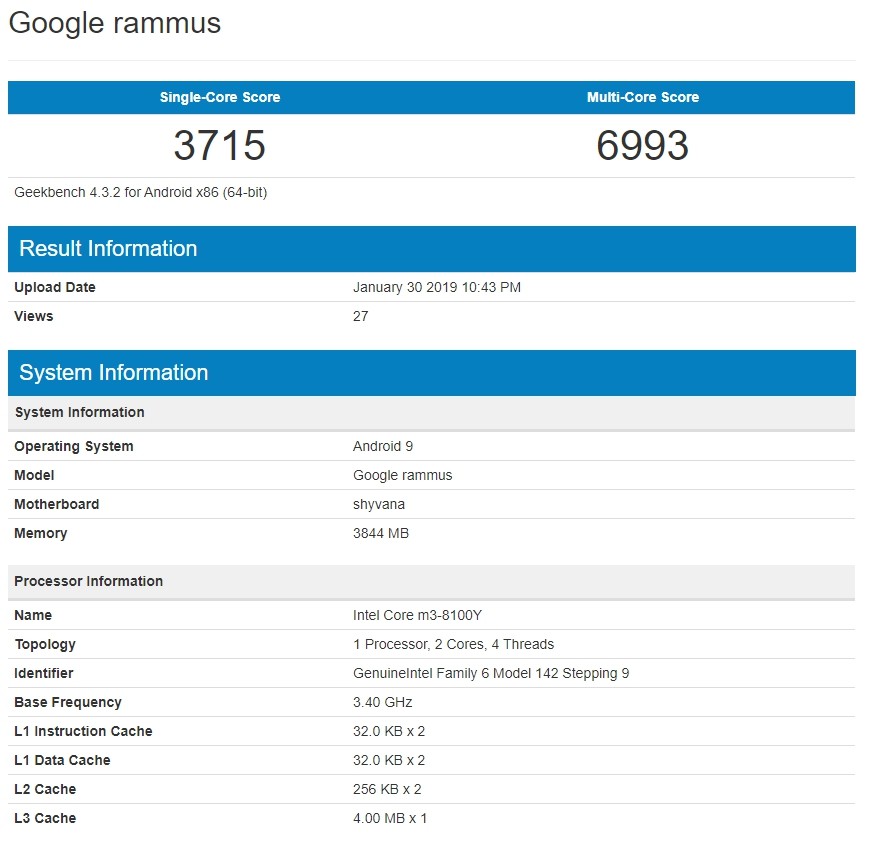Click the Geekbench 4.3.2 version text
This screenshot has height=841, width=870.
point(141,192)
